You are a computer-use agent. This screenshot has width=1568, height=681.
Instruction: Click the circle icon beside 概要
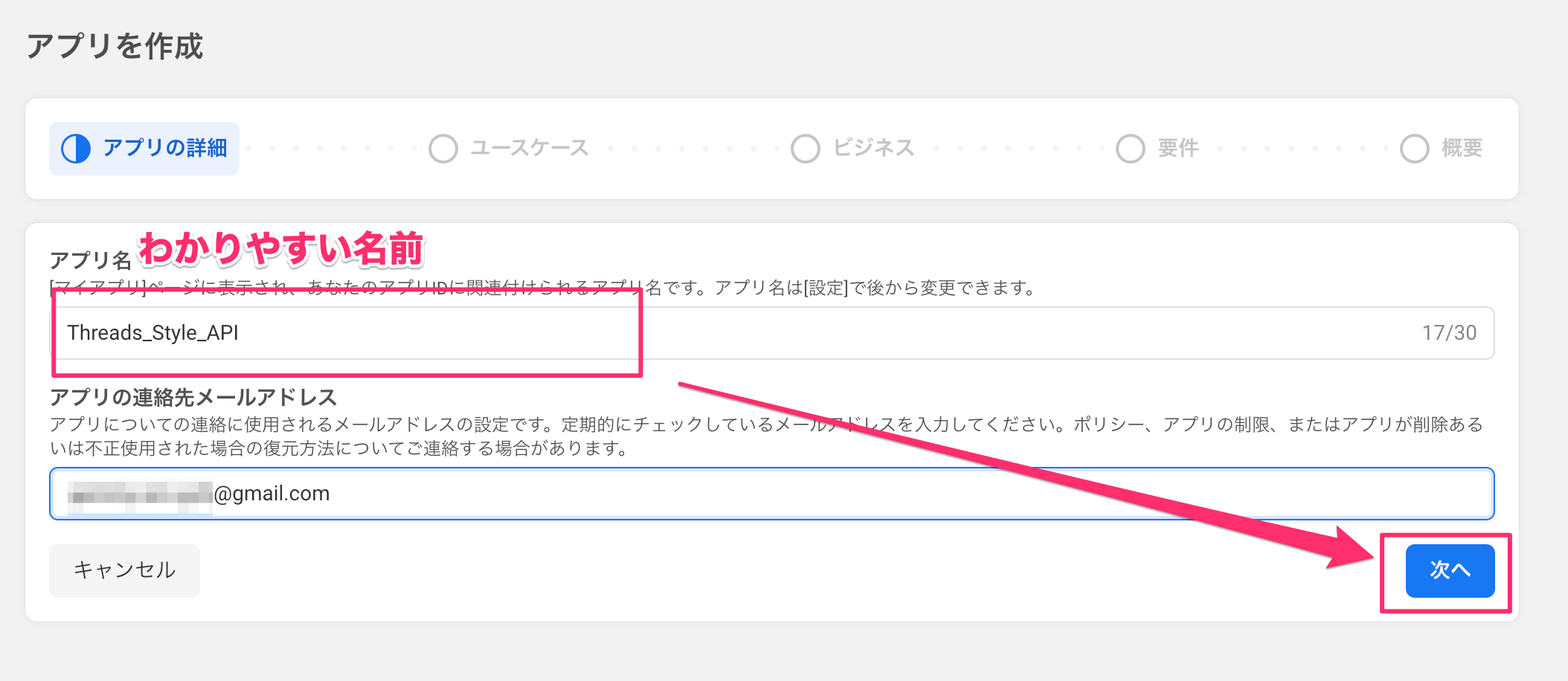(x=1415, y=149)
